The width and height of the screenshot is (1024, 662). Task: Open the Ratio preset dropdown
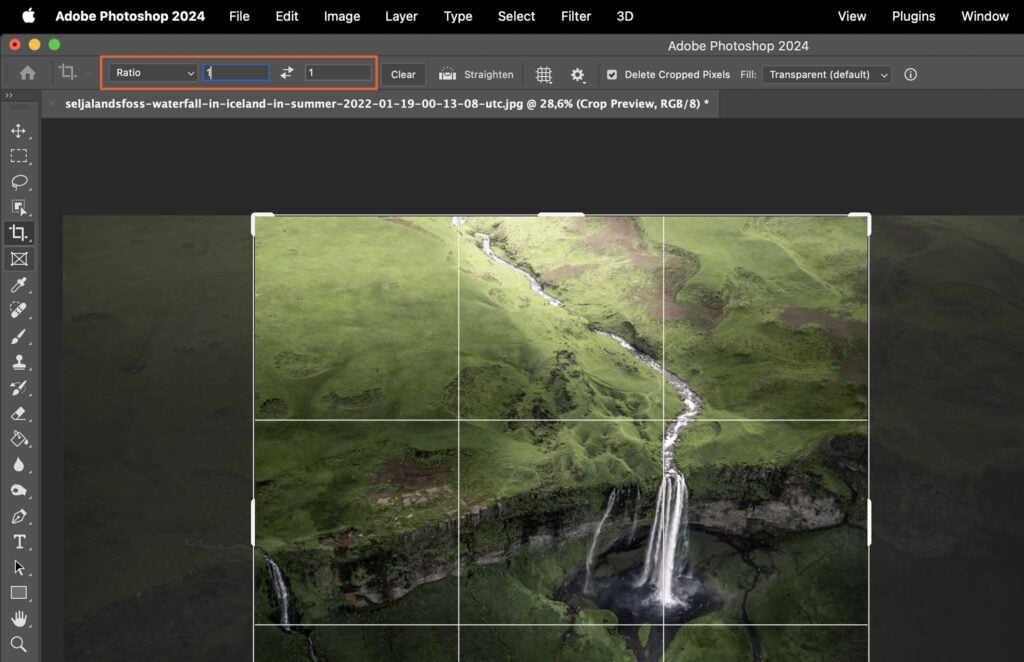coord(152,73)
